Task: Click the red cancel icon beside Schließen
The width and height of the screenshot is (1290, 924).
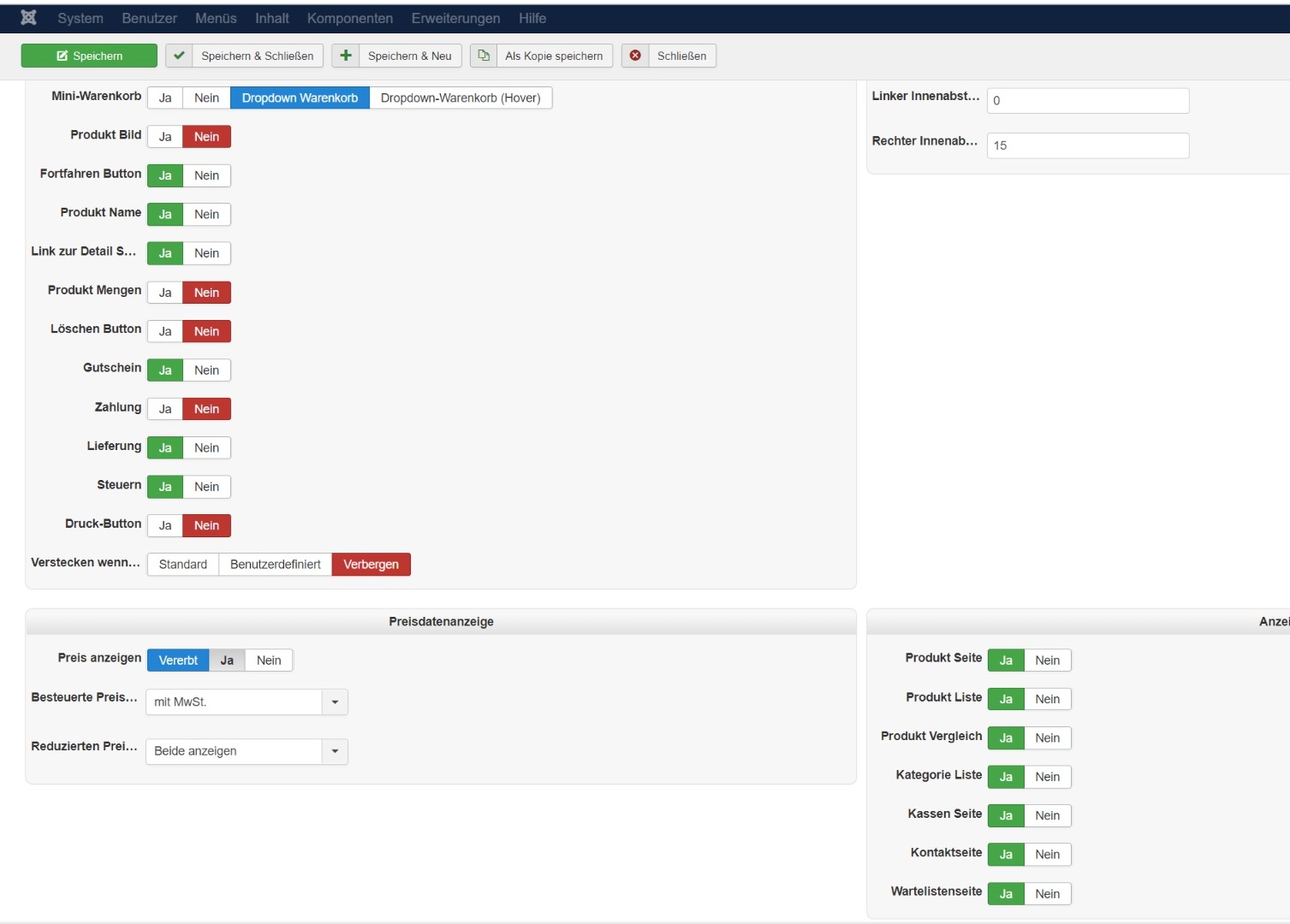Action: pos(635,56)
